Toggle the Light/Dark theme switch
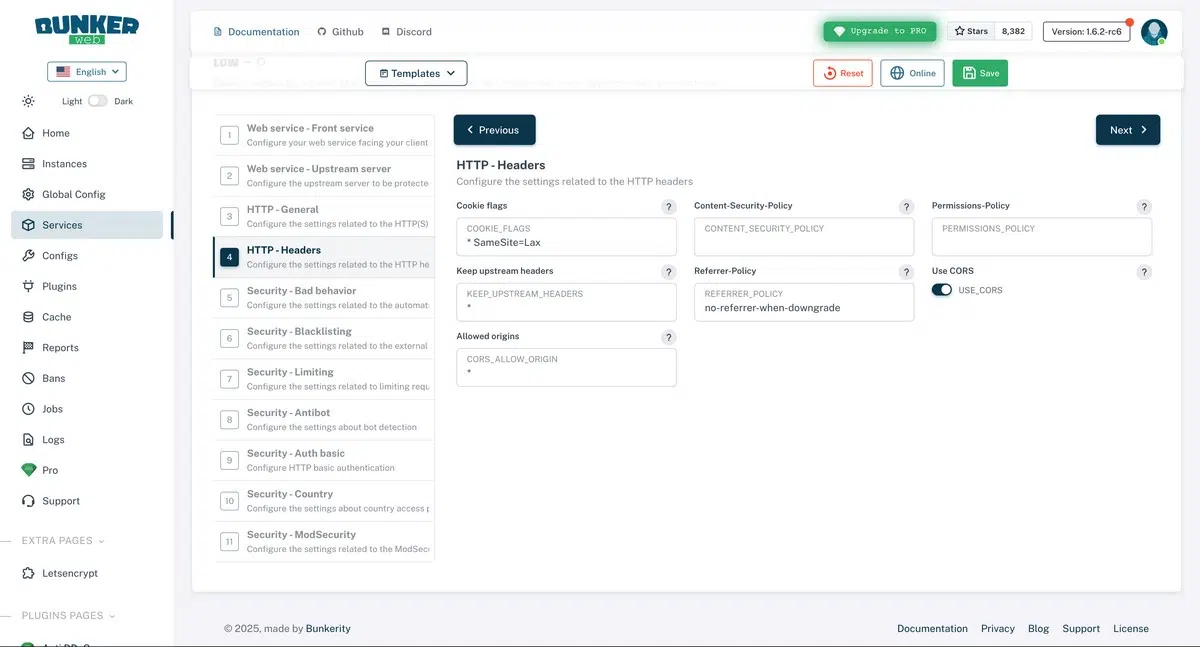This screenshot has height=647, width=1200. coord(97,101)
